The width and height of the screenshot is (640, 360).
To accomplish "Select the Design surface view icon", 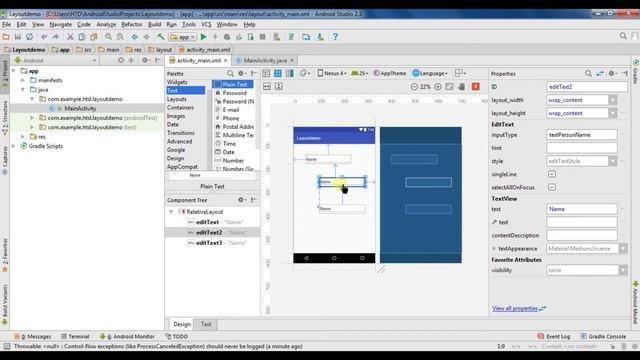I will [x=266, y=73].
